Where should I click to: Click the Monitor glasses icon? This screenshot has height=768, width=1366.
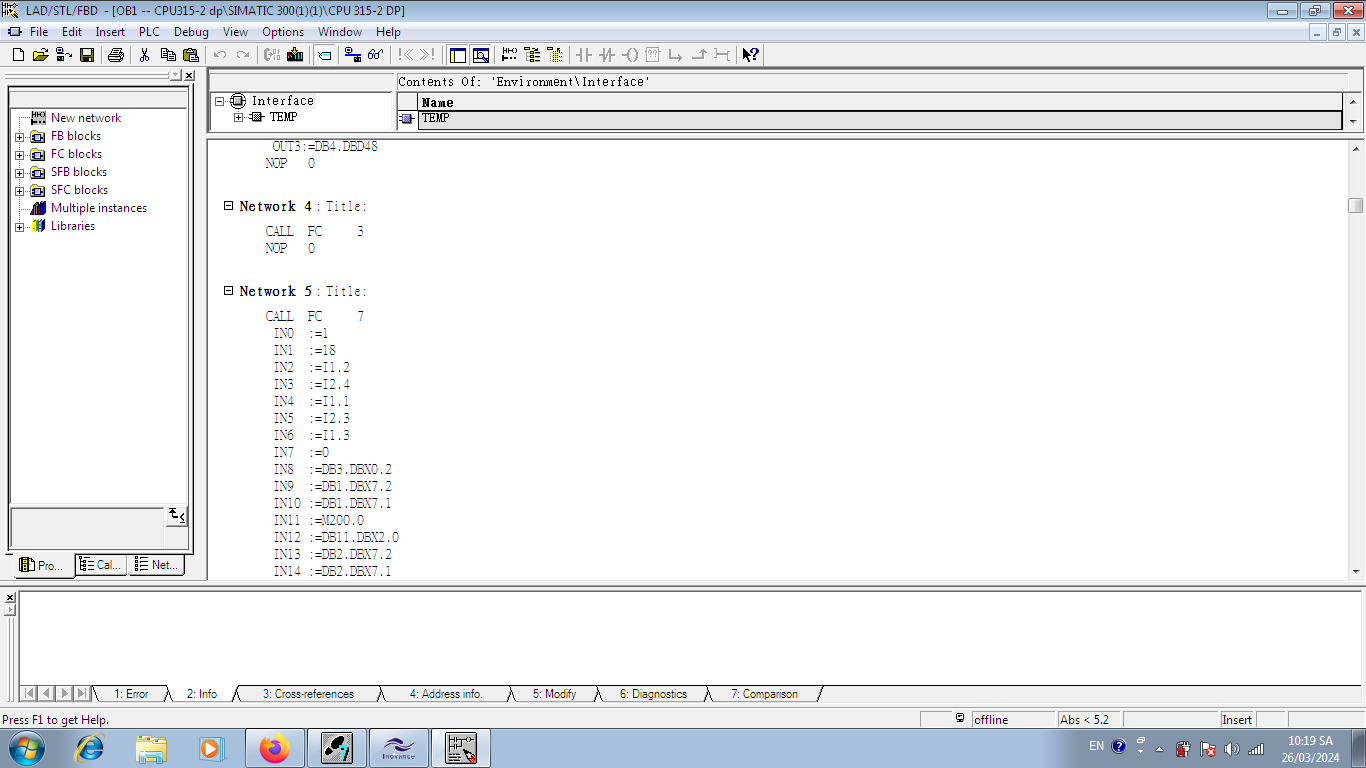click(x=375, y=55)
